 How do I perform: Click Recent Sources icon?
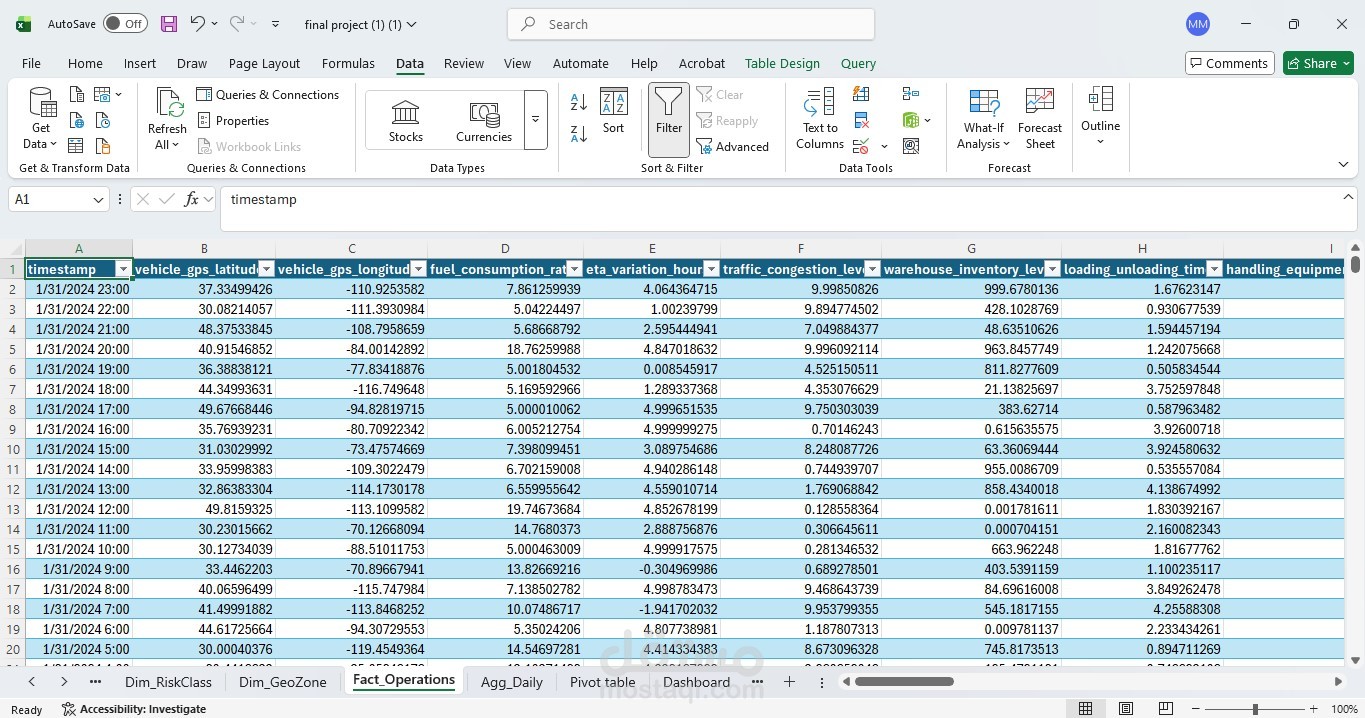coord(103,121)
